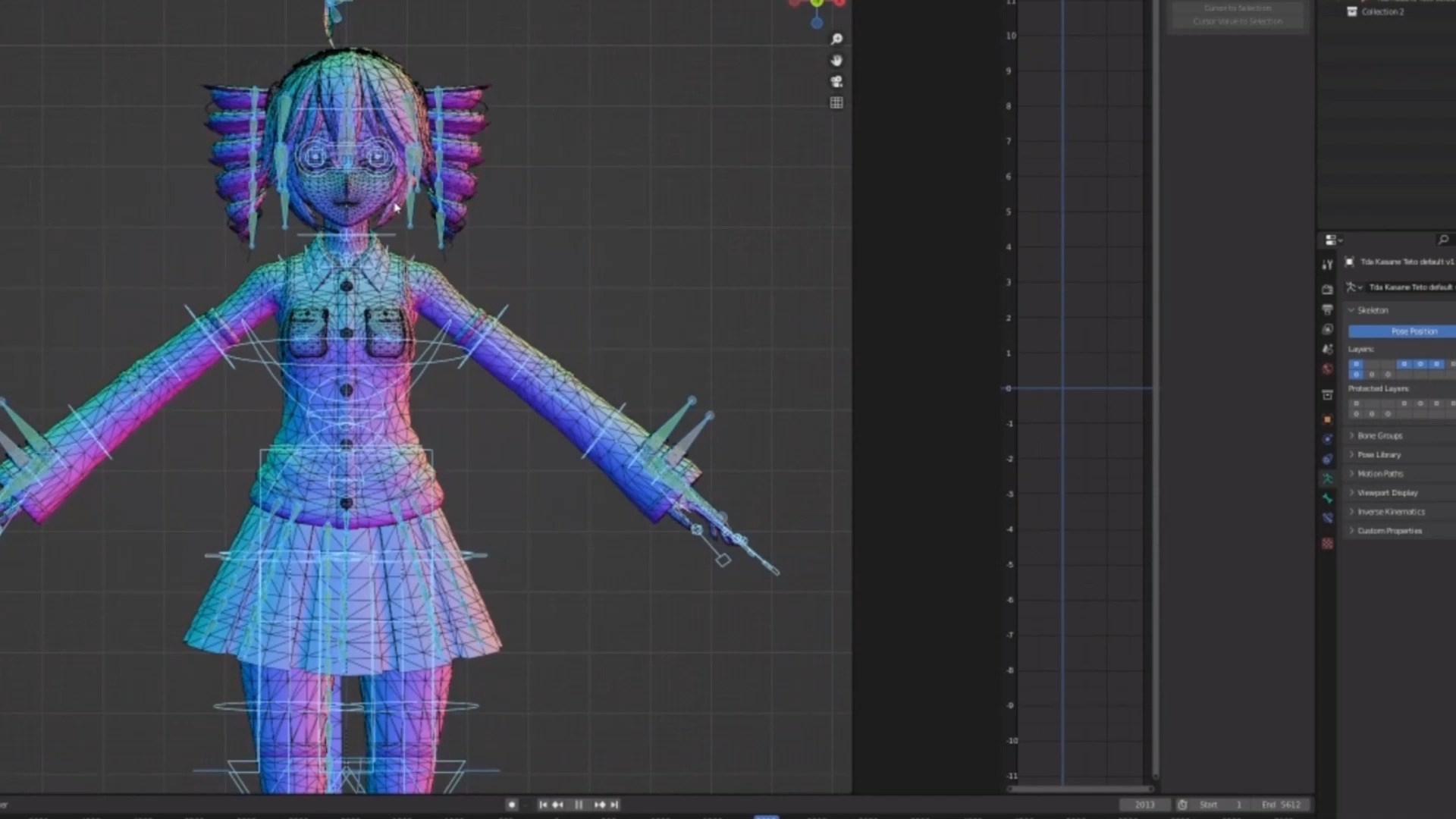
Task: Click Cursor to Selection button
Action: [x=1238, y=8]
